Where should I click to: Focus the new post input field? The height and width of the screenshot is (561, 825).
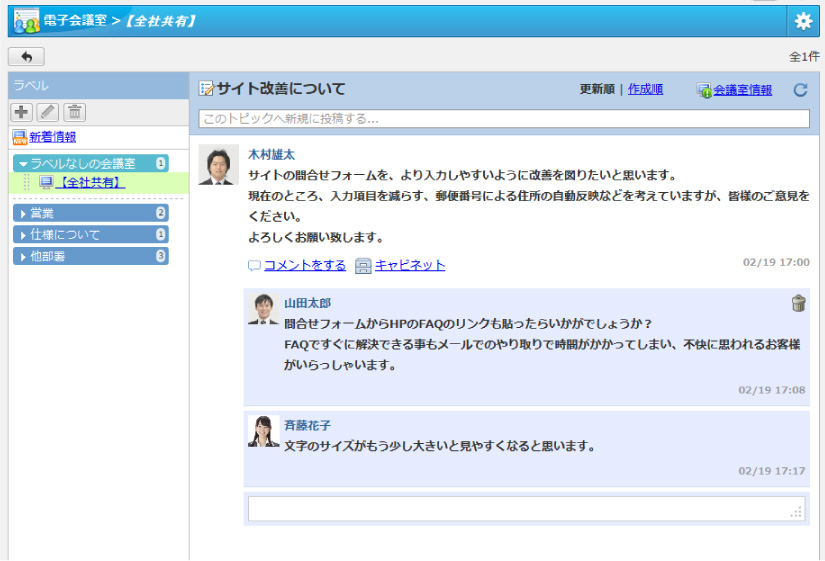(504, 119)
